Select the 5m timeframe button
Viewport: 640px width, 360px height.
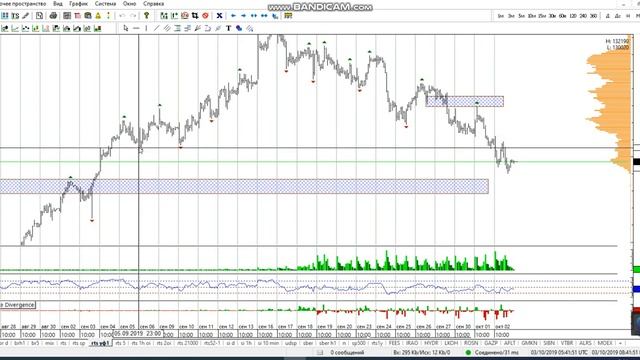pyautogui.click(x=521, y=16)
